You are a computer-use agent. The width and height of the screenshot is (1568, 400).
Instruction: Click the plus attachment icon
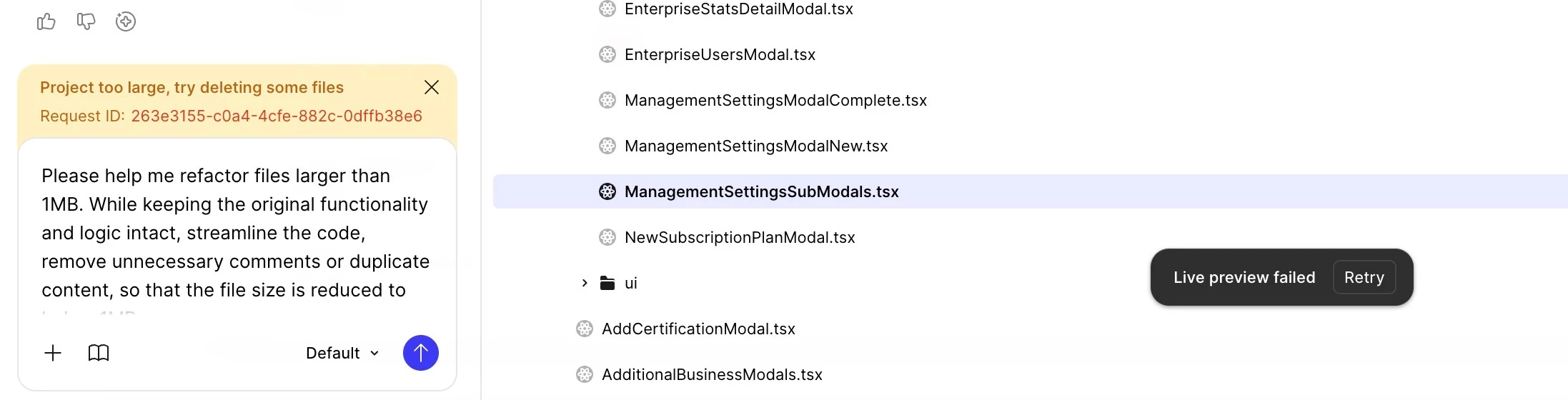click(x=53, y=353)
